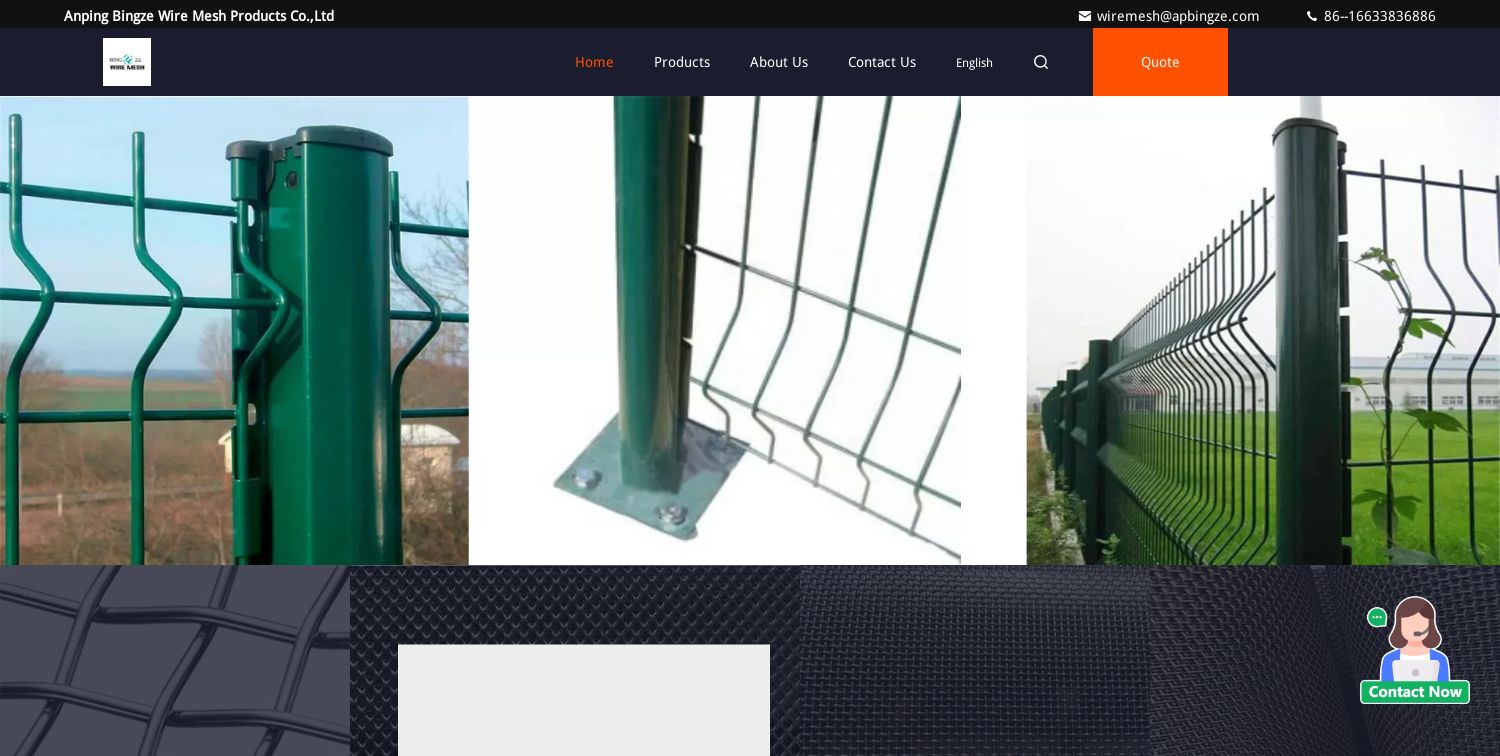
Task: Open the search magnifier in the navigation bar
Action: point(1041,62)
